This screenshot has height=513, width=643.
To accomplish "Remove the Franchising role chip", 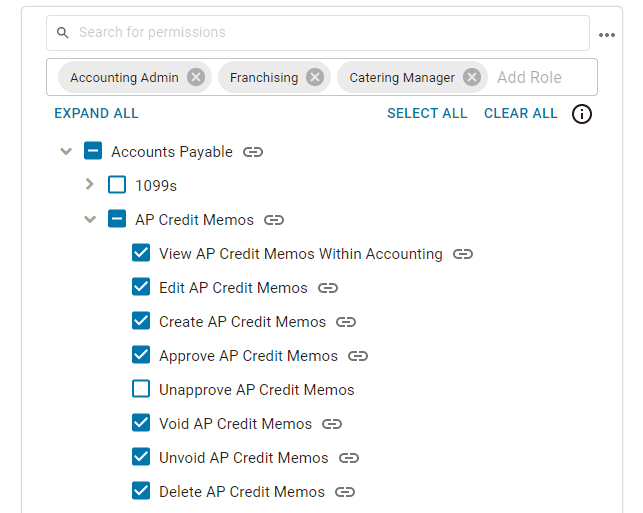I will (315, 77).
